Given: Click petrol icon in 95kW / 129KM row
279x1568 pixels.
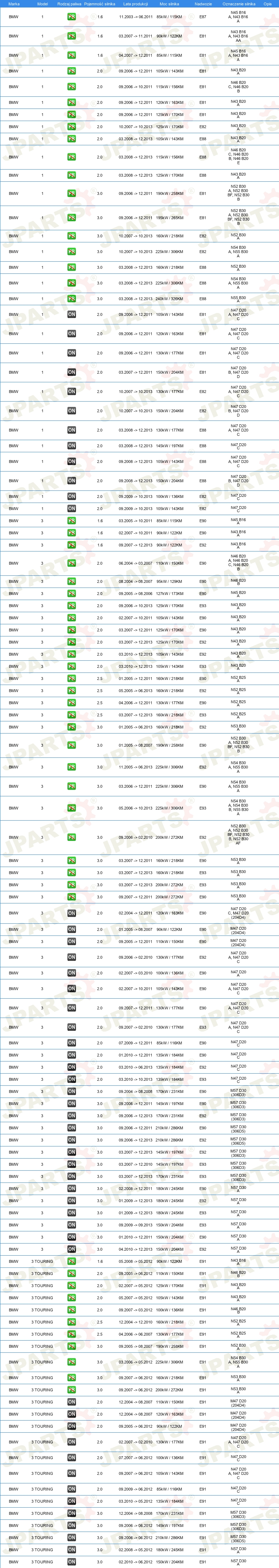Looking at the screenshot, I should coord(71,582).
